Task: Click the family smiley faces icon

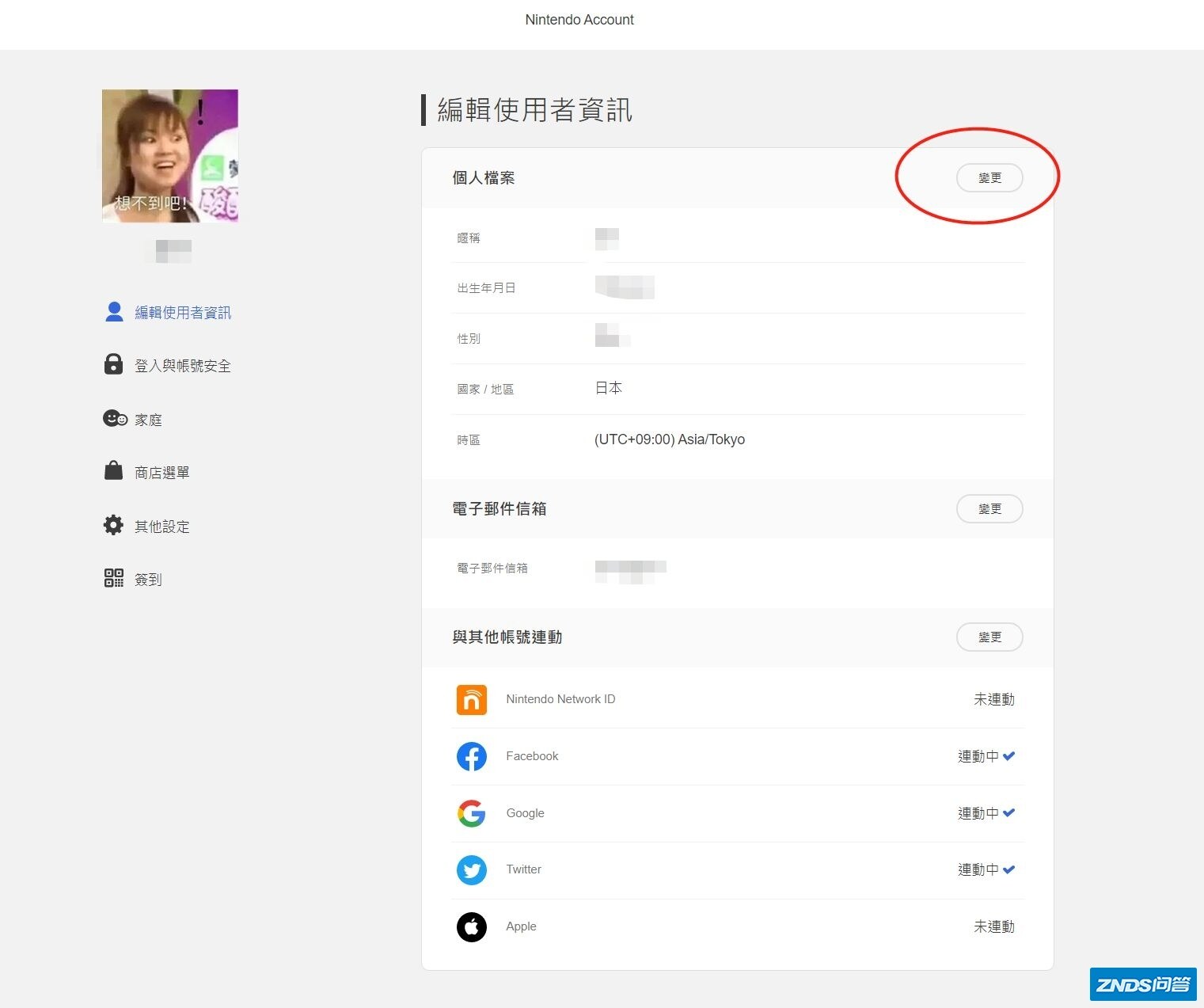Action: (115, 418)
